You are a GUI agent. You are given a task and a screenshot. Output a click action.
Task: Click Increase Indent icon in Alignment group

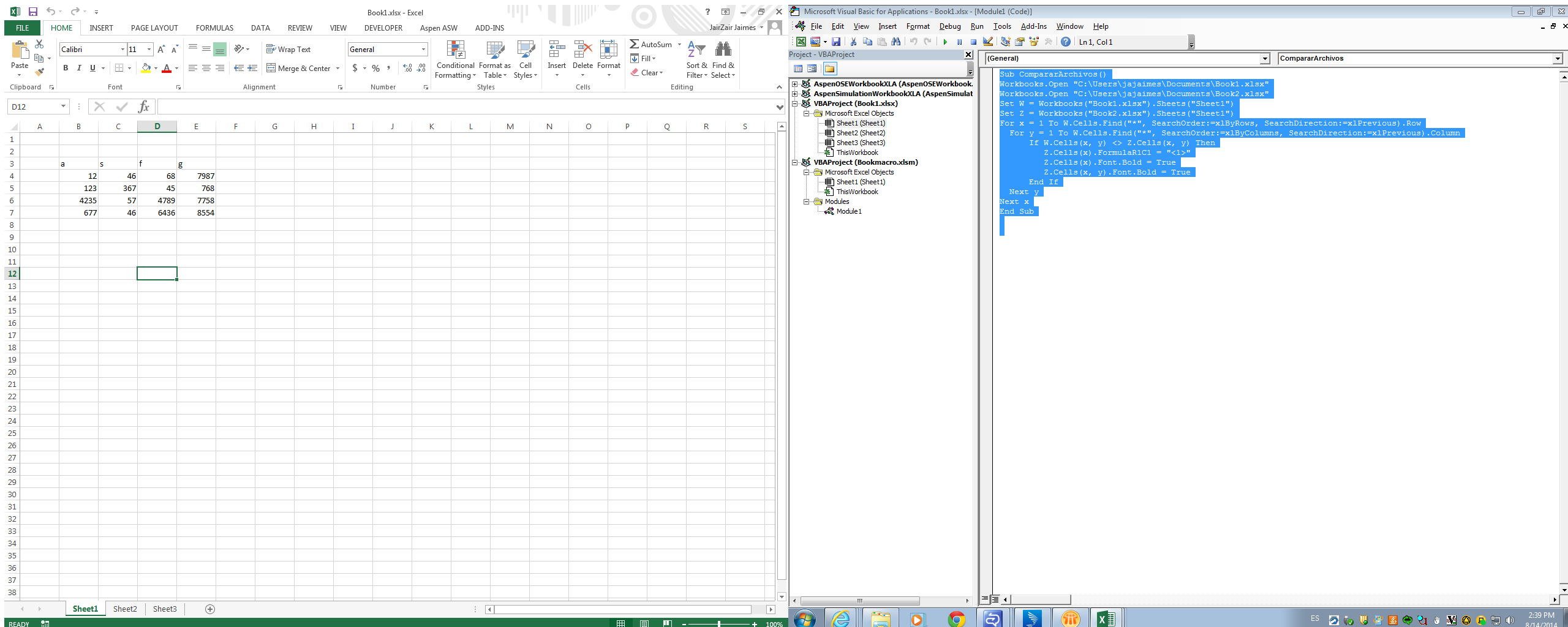coord(252,68)
